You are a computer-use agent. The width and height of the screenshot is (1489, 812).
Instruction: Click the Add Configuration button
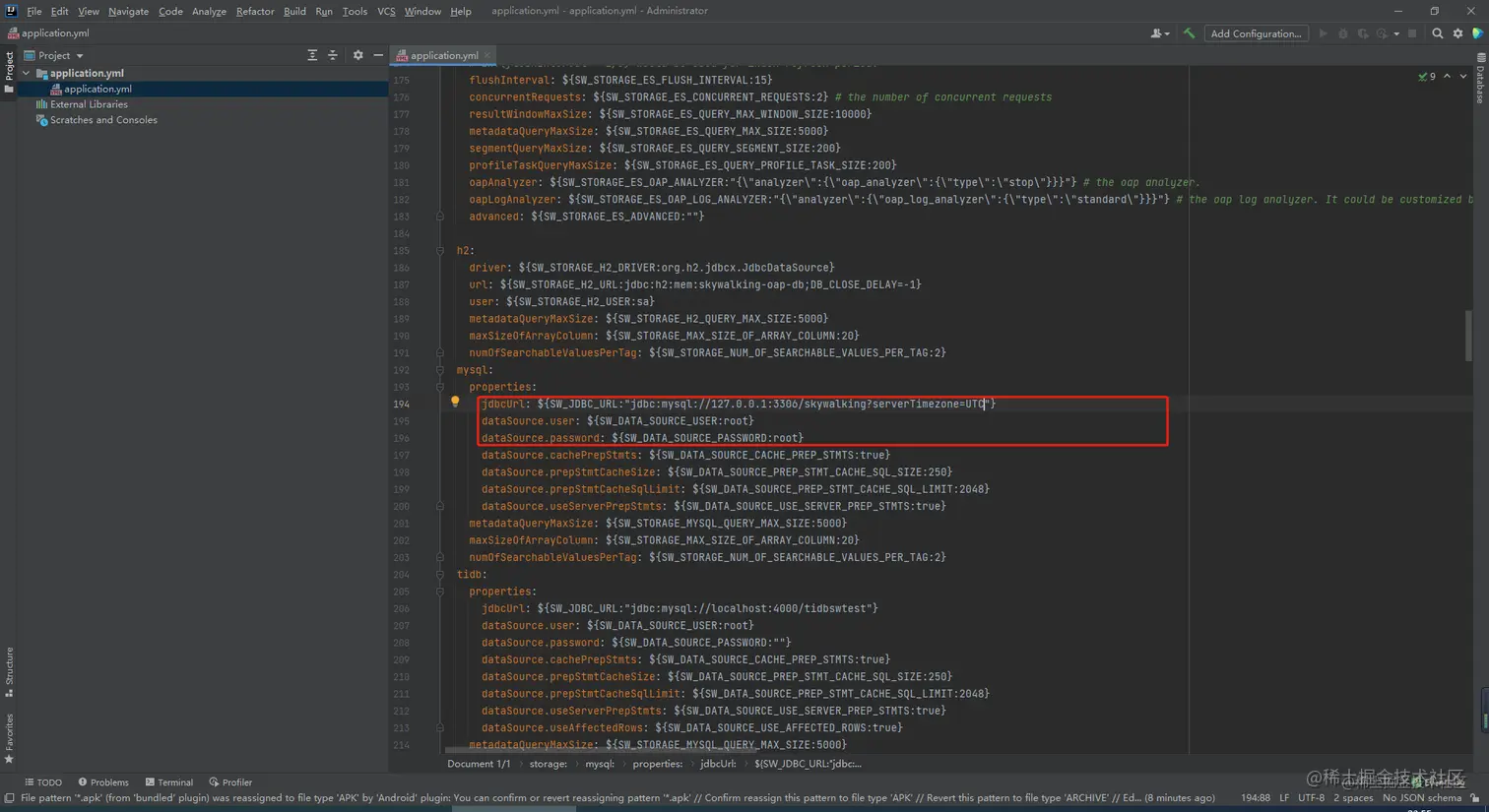pyautogui.click(x=1256, y=33)
